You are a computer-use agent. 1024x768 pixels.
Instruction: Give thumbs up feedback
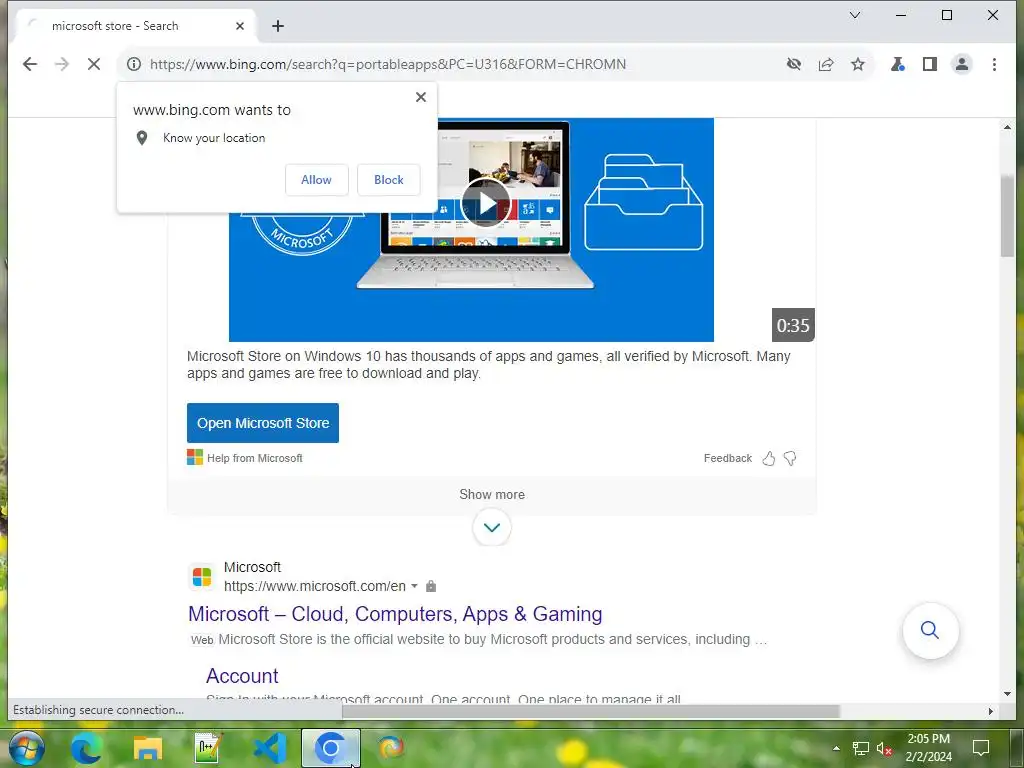769,458
